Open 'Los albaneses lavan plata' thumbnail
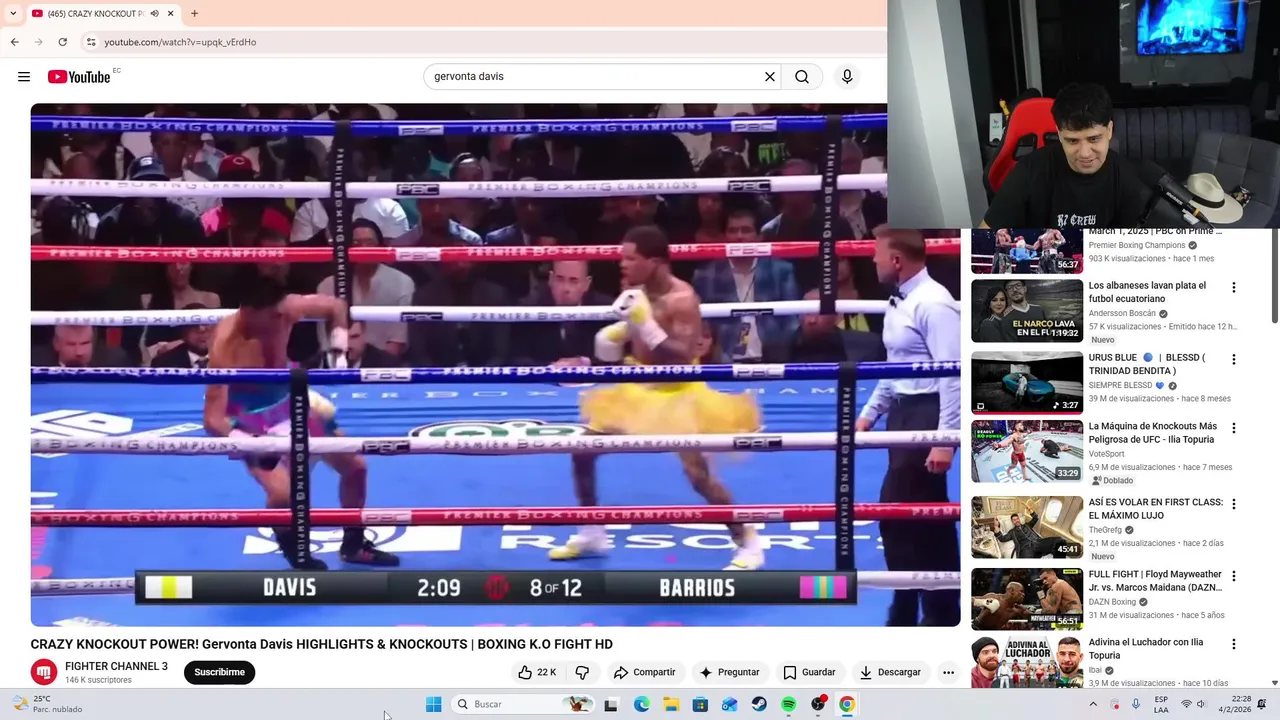This screenshot has height=720, width=1280. [x=1027, y=311]
